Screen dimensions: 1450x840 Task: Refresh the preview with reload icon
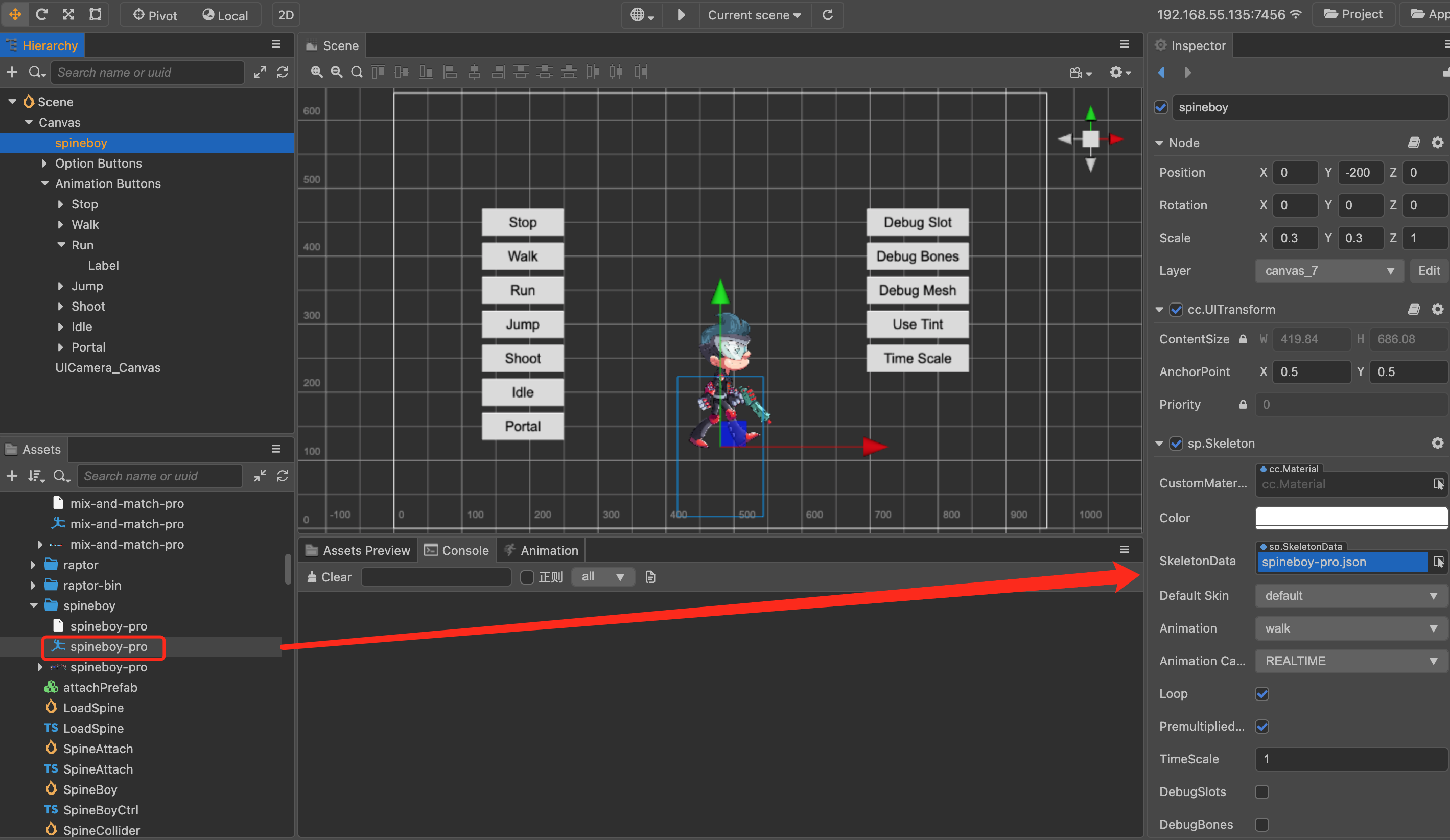pyautogui.click(x=827, y=15)
